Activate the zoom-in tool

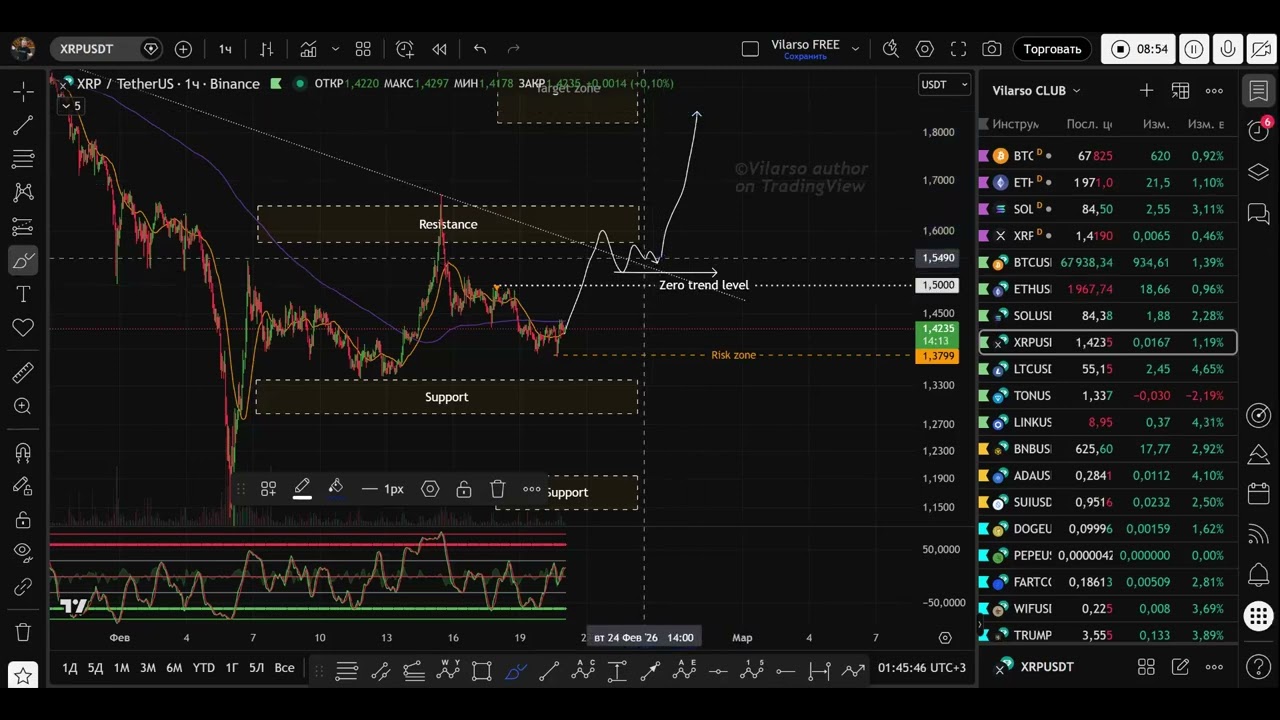click(x=23, y=406)
